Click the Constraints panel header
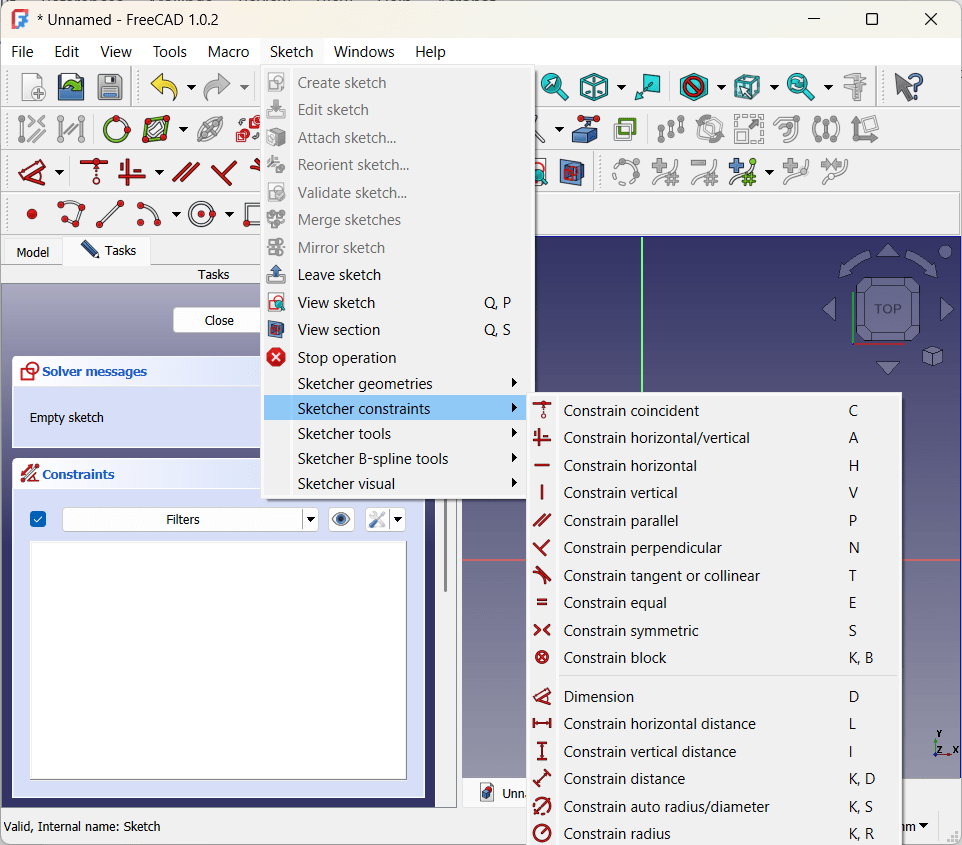The height and width of the screenshot is (845, 962). tap(138, 474)
